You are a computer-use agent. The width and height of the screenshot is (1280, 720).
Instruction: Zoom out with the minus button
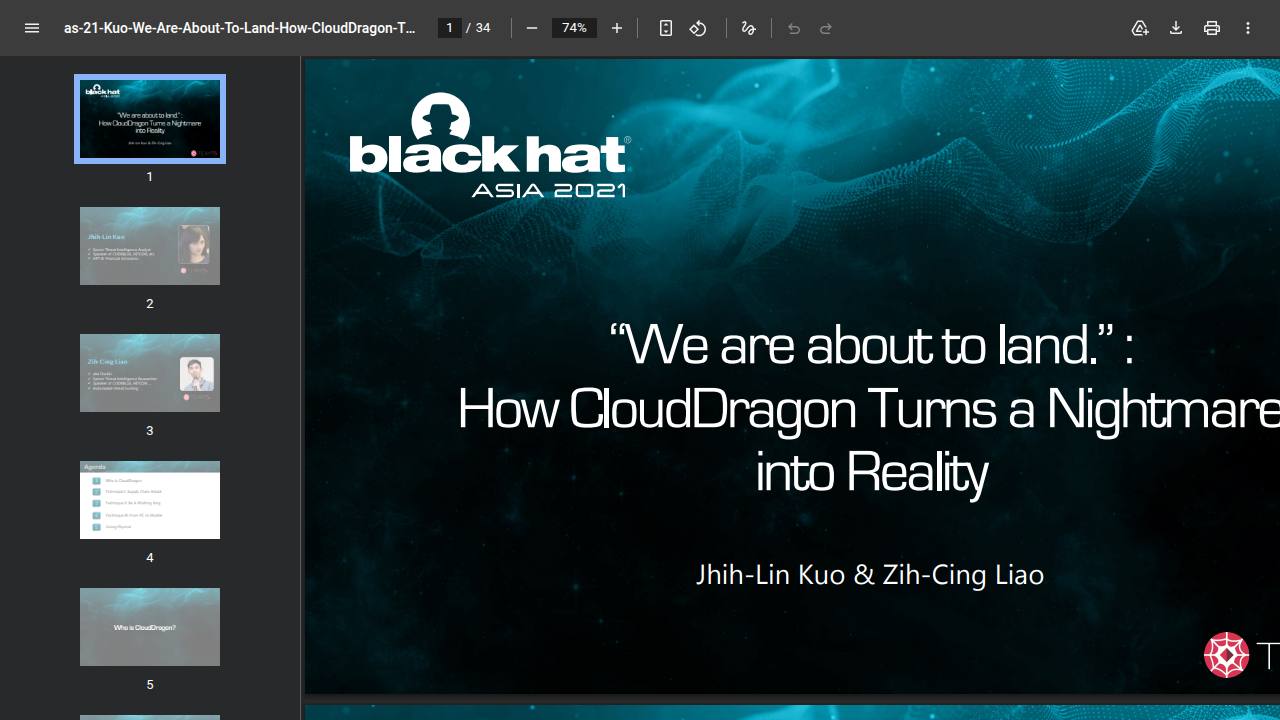[532, 28]
